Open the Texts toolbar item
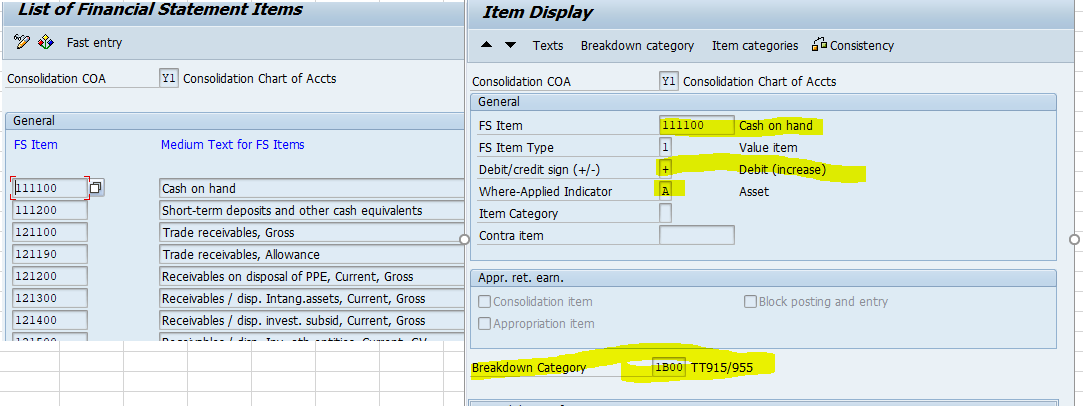1083x406 pixels. click(547, 45)
